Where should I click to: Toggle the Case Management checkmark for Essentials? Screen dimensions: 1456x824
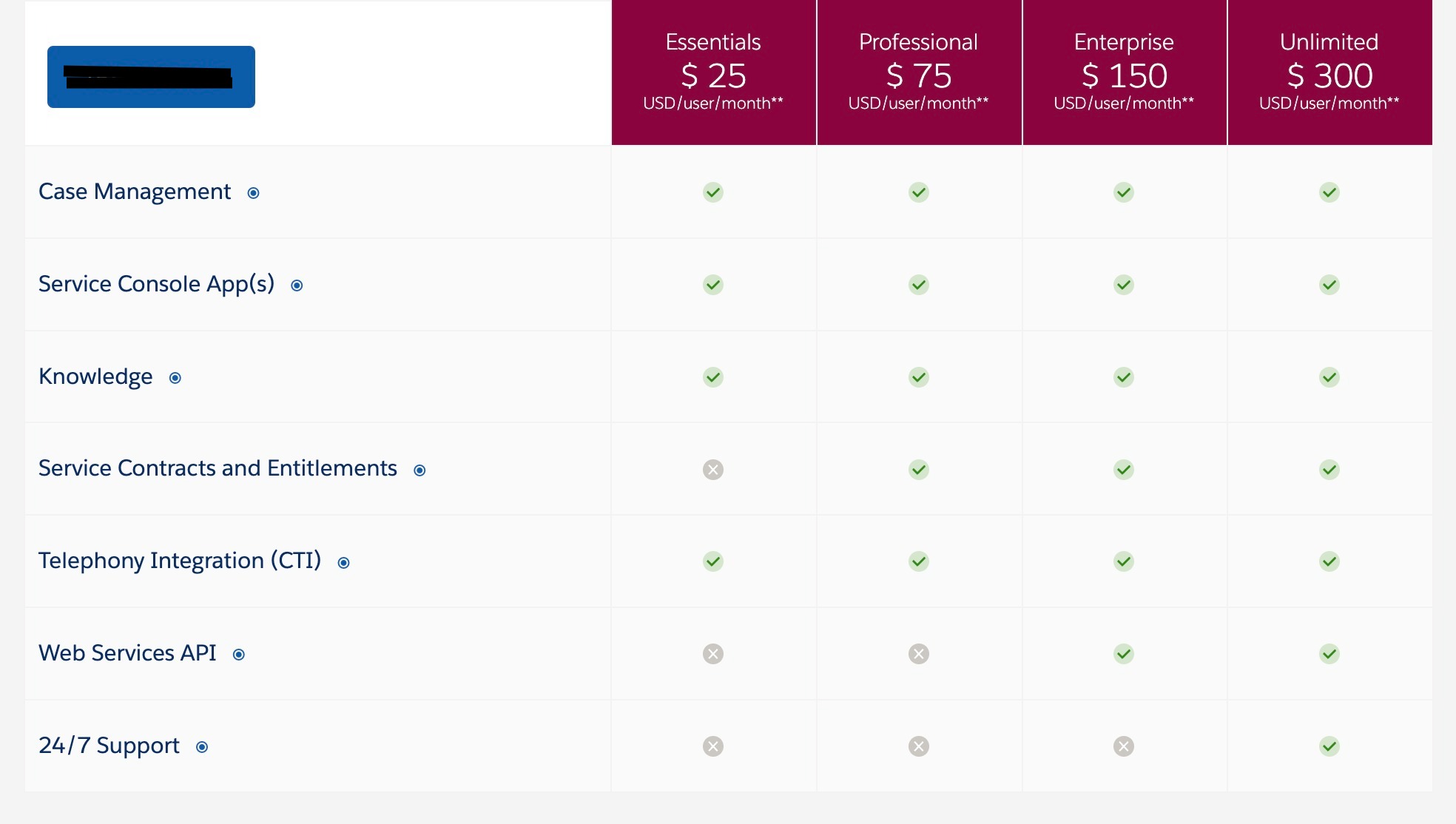pos(713,191)
